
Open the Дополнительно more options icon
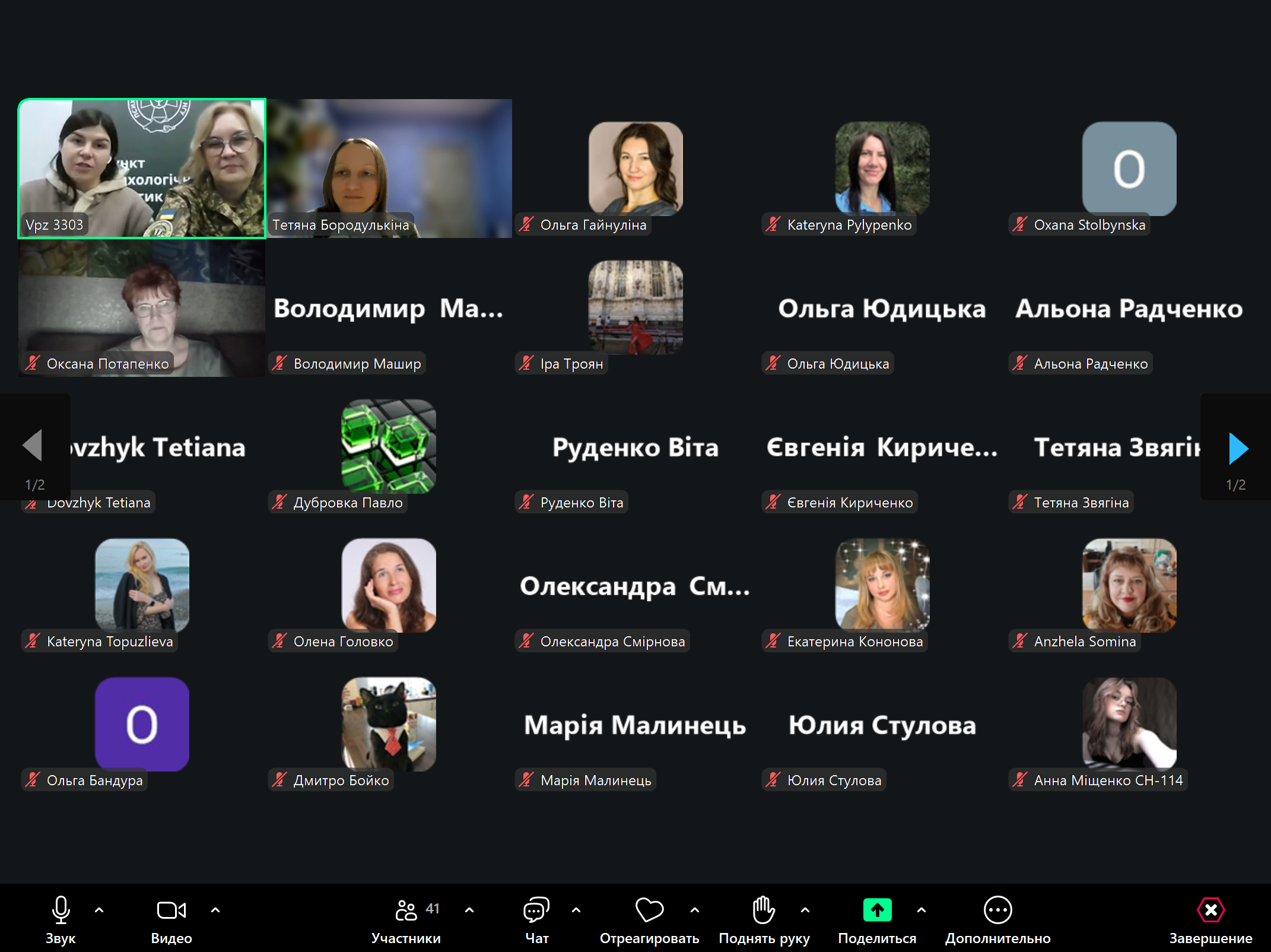[x=997, y=909]
